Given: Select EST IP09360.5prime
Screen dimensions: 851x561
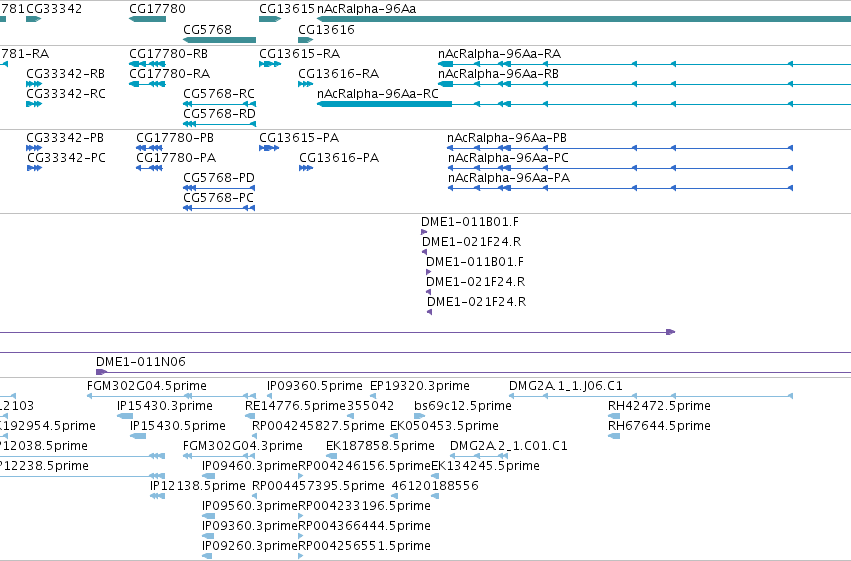Looking at the screenshot, I should tap(315, 386).
